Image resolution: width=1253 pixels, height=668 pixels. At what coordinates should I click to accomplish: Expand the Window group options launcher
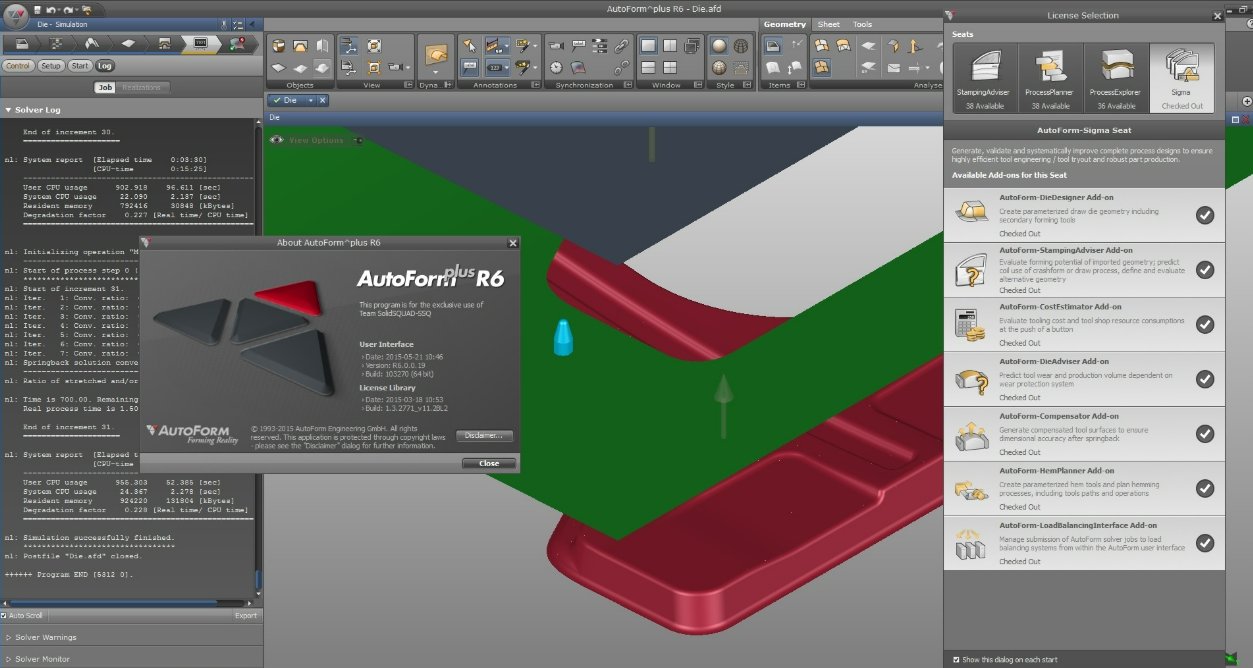click(698, 86)
